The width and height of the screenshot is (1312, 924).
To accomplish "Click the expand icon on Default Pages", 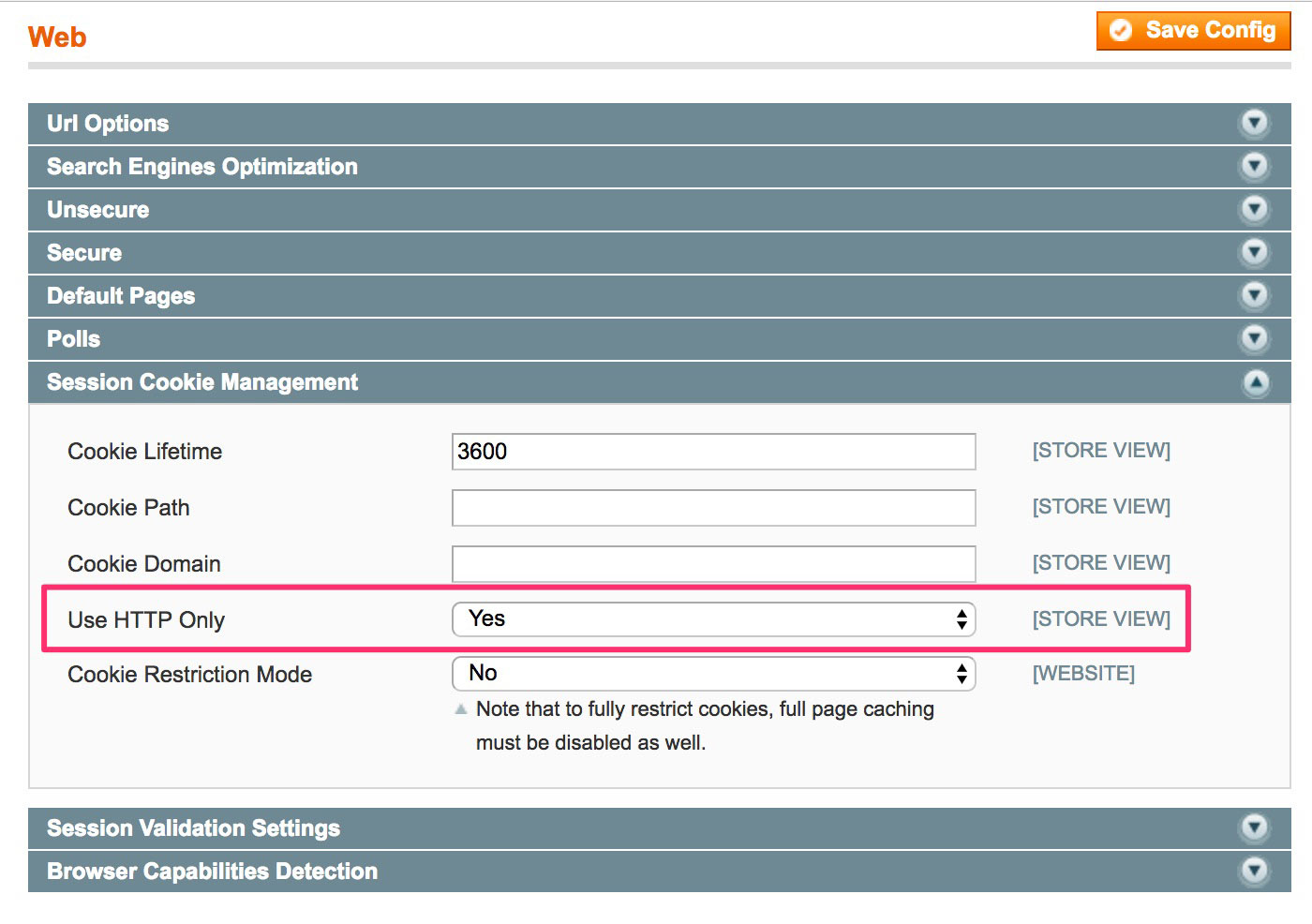I will pos(1254,295).
